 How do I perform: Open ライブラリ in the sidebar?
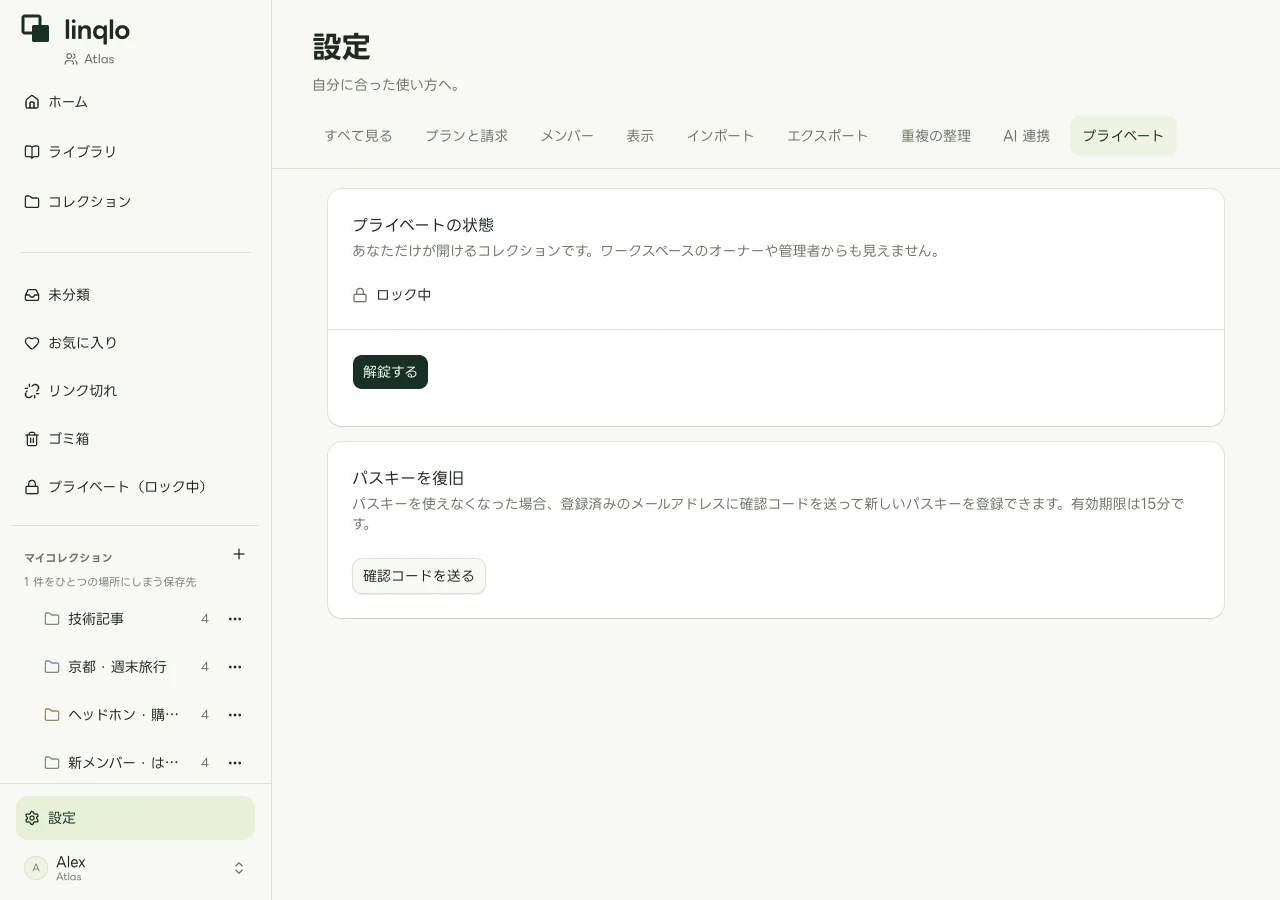[135, 152]
